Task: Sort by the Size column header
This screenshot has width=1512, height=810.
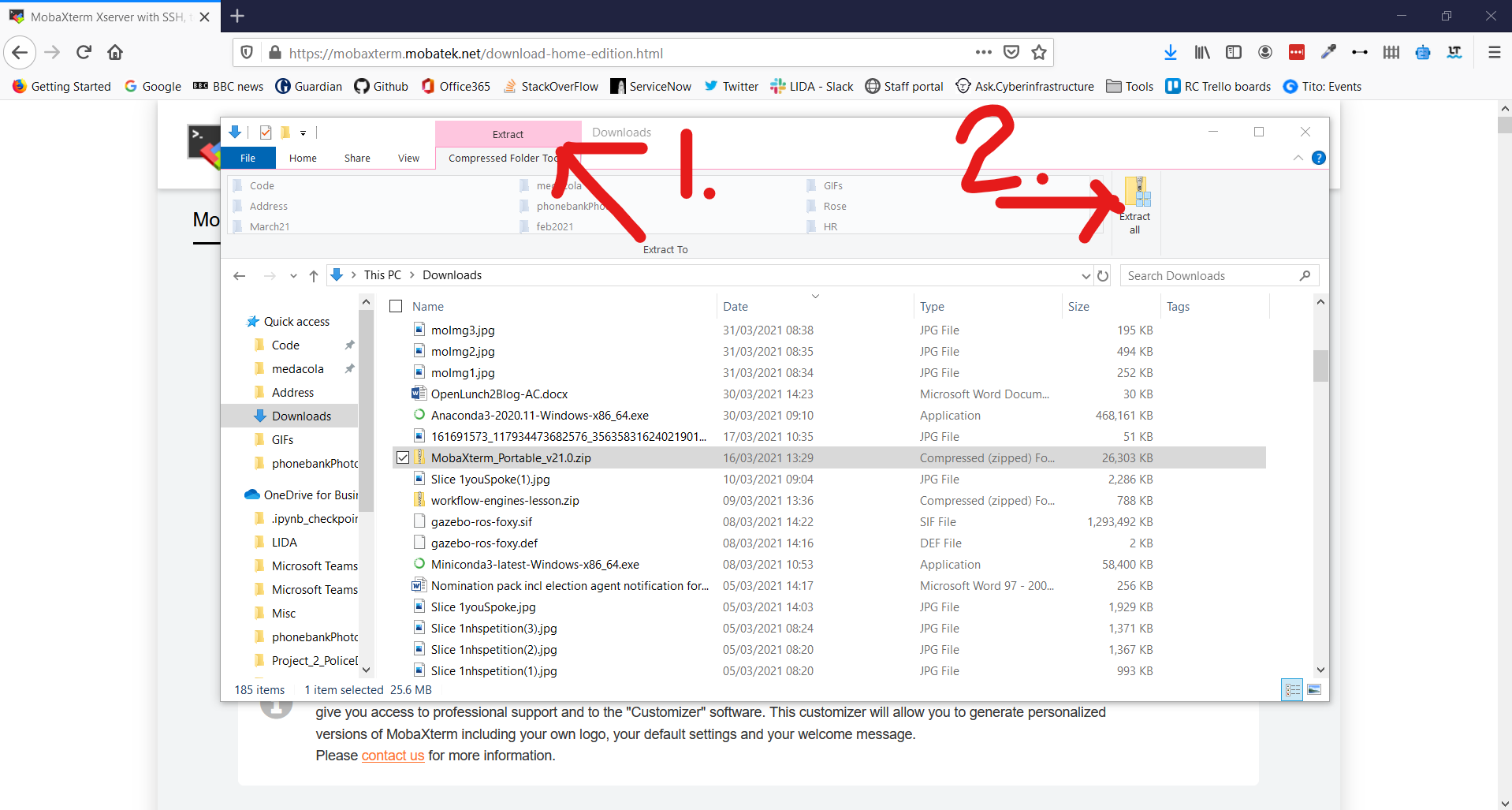Action: 1078,307
